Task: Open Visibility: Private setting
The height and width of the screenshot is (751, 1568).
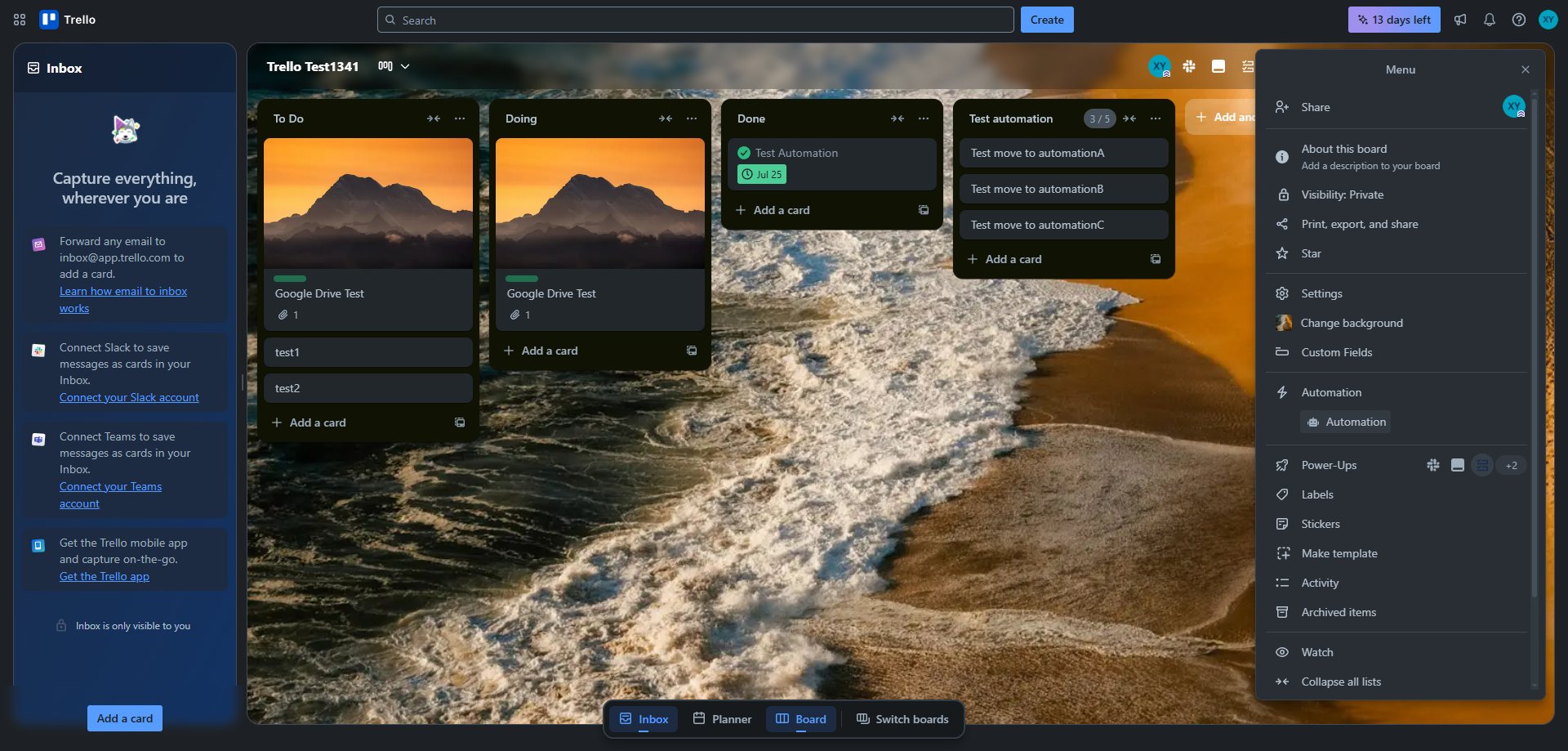Action: click(x=1396, y=194)
